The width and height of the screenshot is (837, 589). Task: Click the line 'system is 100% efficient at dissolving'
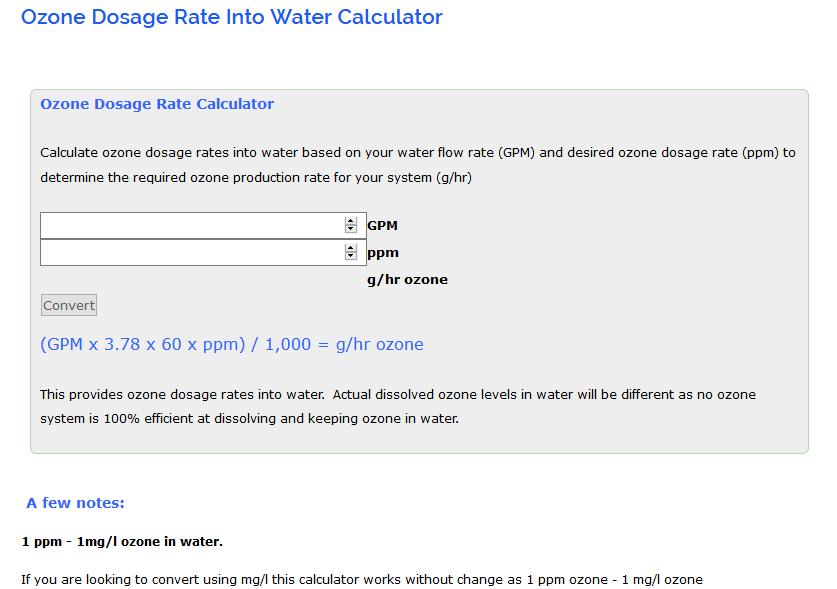(249, 419)
